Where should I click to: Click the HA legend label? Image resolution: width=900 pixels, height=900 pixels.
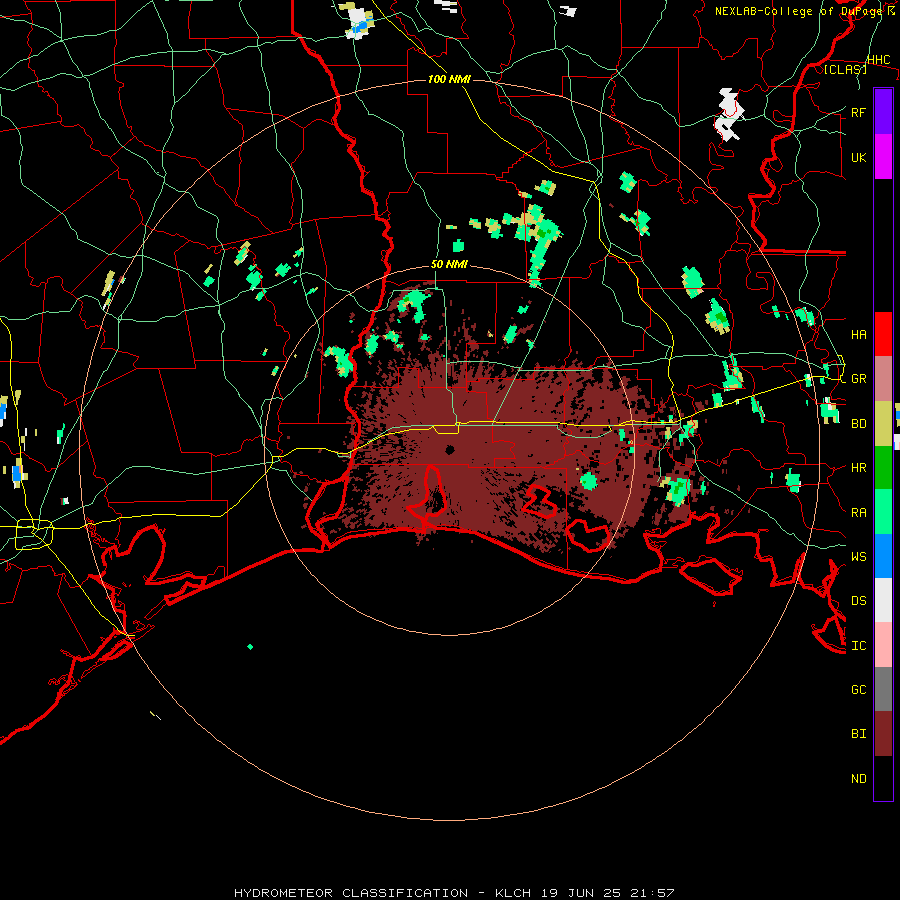(x=858, y=334)
